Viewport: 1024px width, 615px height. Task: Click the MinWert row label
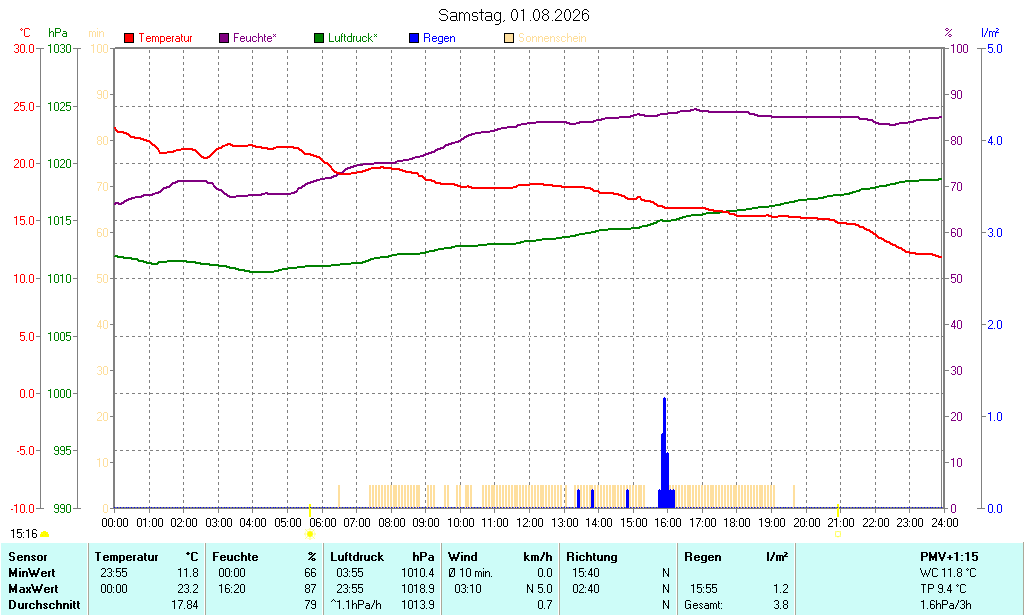(31, 573)
